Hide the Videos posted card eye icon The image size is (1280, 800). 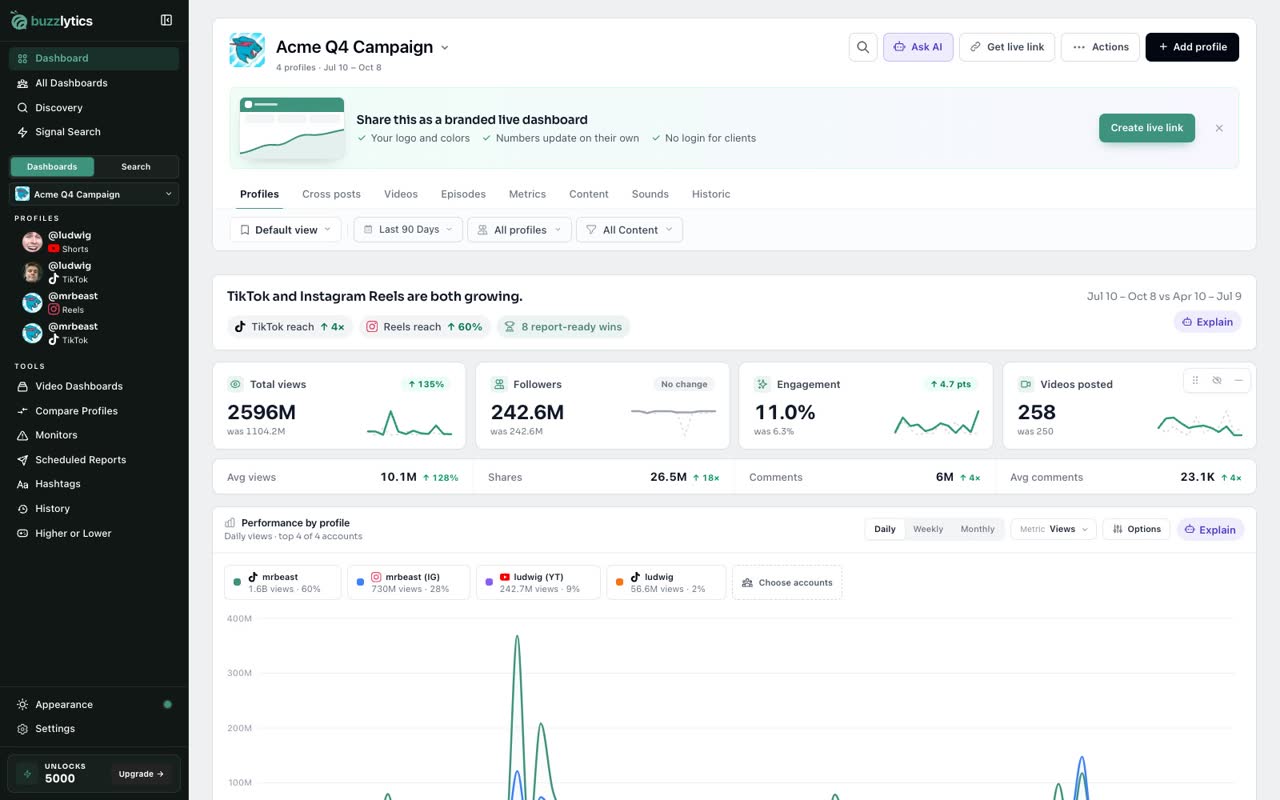pos(1217,380)
